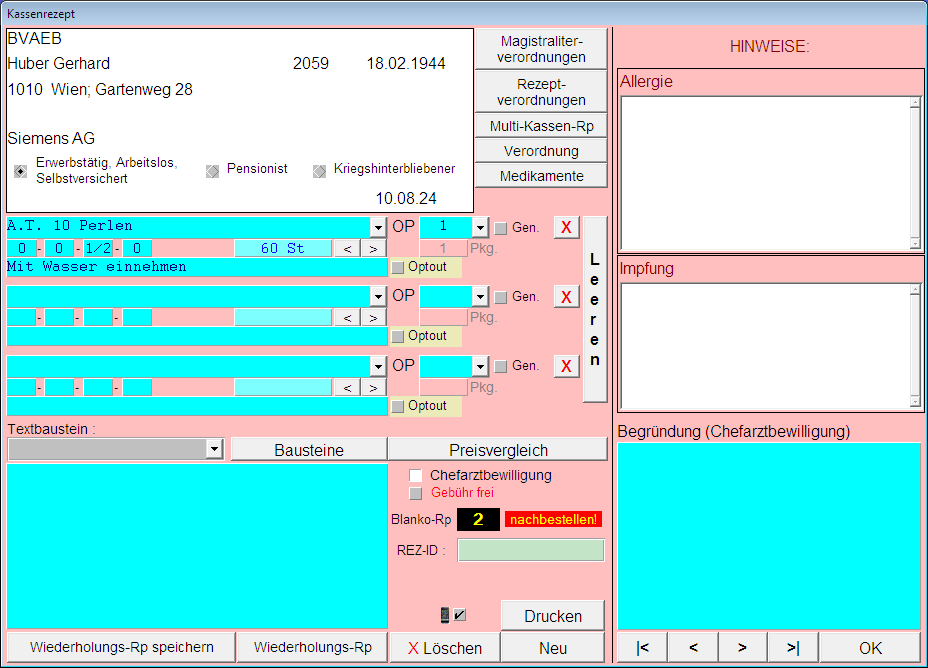Click the red X on the second medication row
This screenshot has width=928, height=668.
(566, 297)
